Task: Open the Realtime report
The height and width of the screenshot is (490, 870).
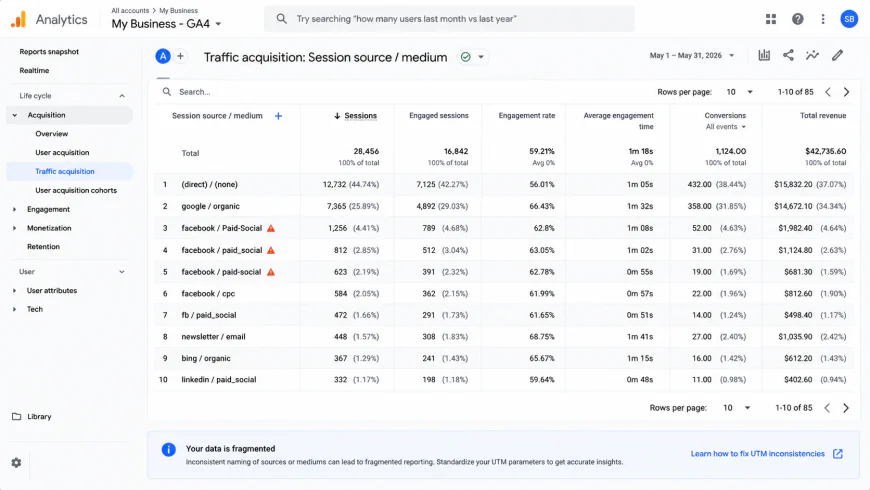Action: coord(34,70)
